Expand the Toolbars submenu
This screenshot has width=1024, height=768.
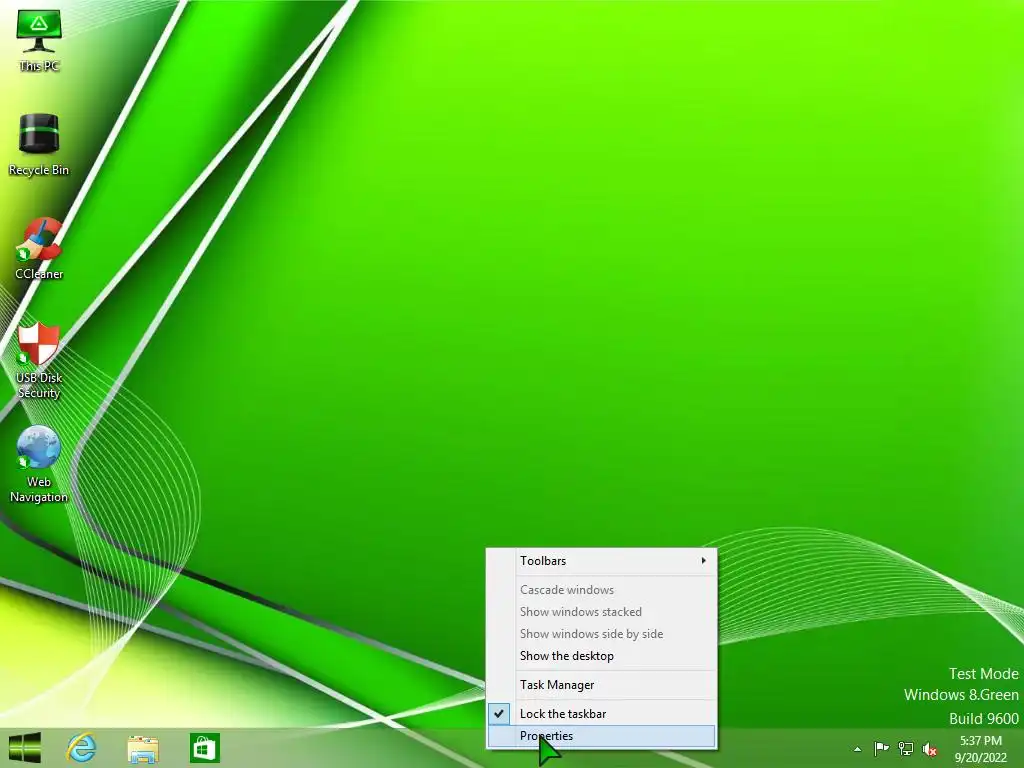coord(601,561)
